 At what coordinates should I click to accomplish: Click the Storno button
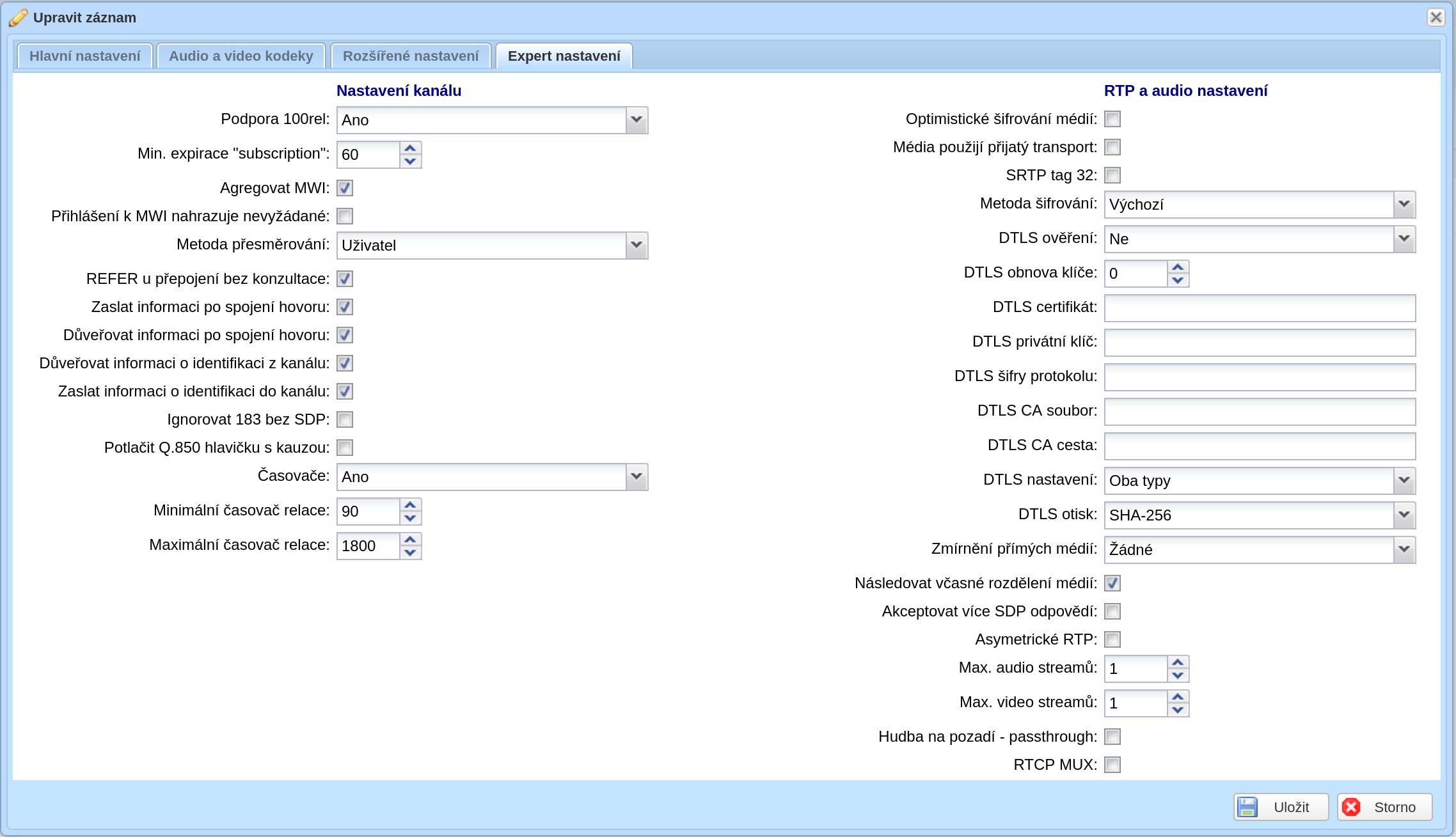[1384, 807]
